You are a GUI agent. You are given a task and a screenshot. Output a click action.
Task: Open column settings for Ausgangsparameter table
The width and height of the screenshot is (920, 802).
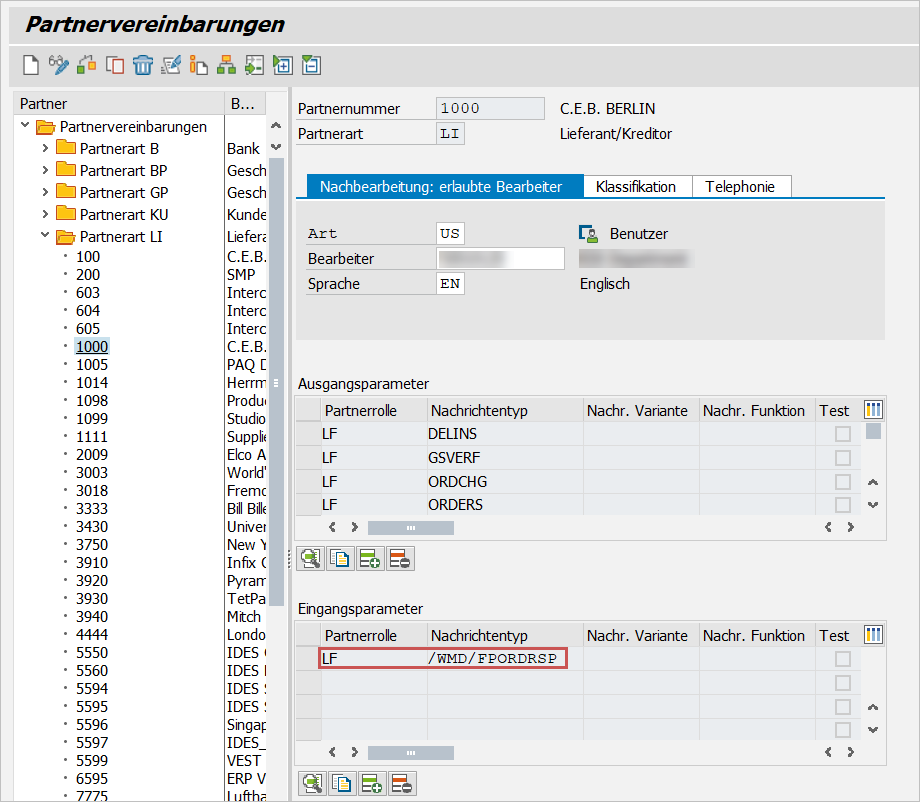[x=874, y=410]
